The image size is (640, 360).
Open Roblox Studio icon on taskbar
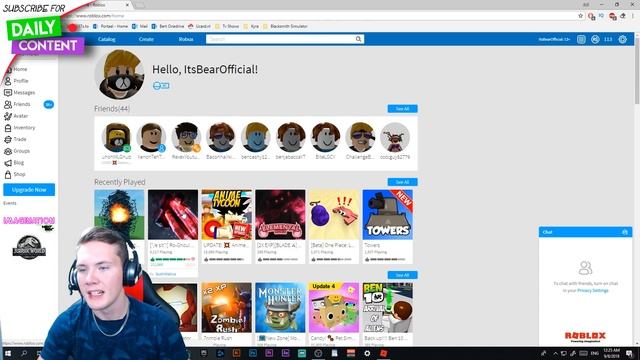click(x=383, y=353)
